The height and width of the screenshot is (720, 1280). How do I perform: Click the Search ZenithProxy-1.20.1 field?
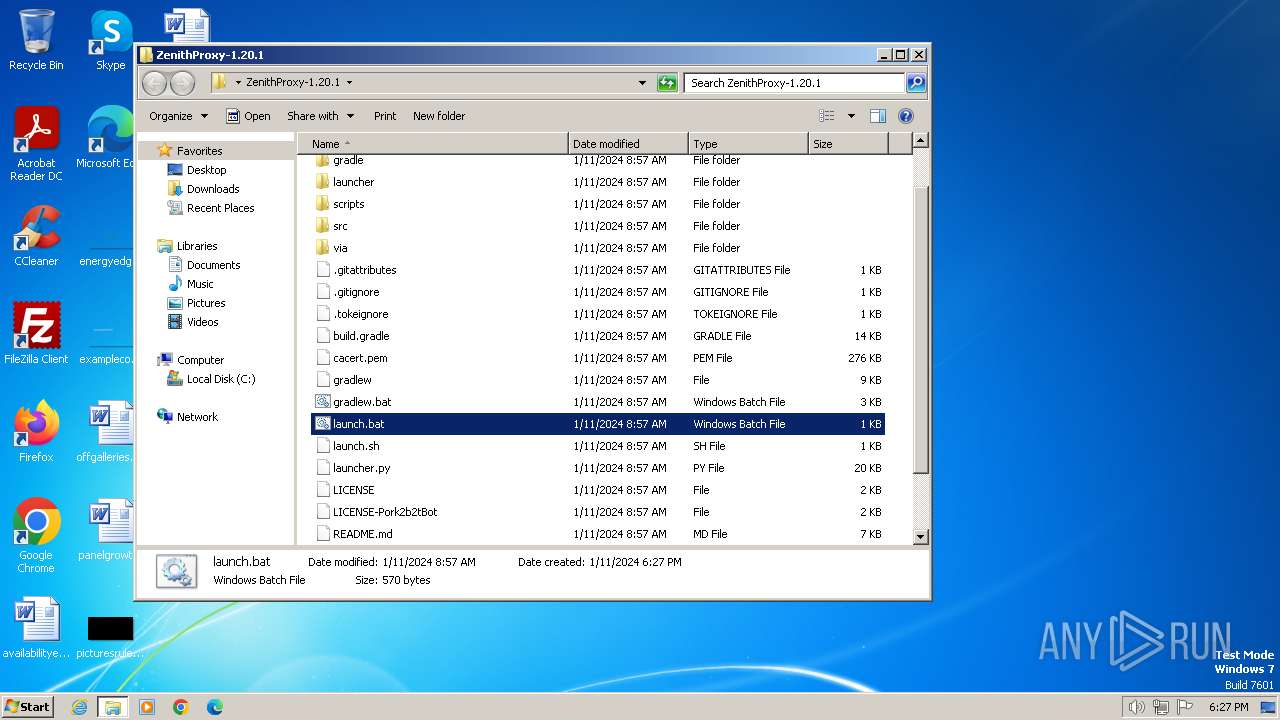796,83
